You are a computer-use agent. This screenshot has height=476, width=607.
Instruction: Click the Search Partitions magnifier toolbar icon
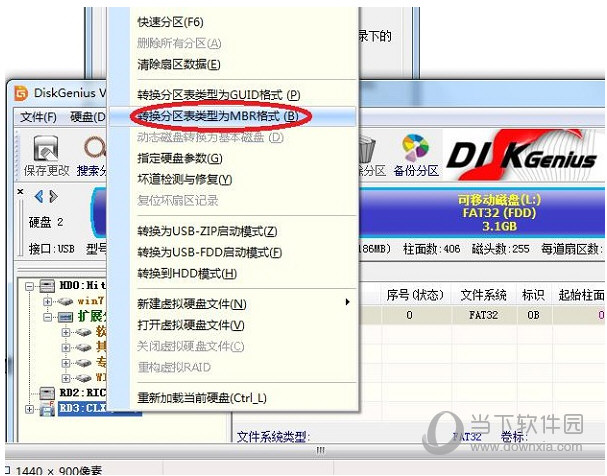pos(96,148)
